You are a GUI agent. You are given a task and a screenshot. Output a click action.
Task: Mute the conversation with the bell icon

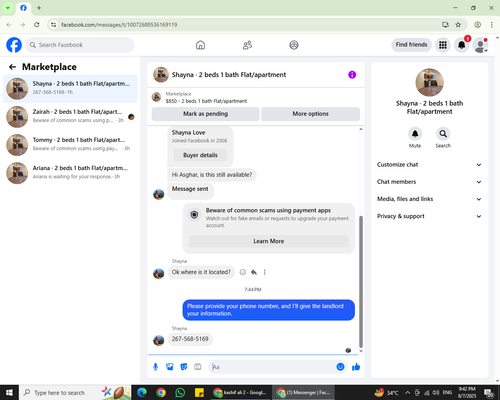415,134
